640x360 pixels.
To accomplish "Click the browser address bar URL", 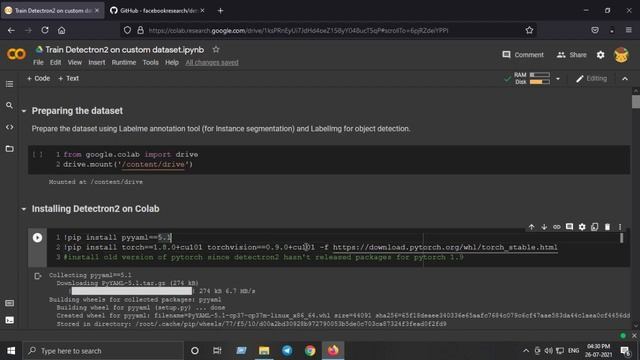I will (298, 30).
